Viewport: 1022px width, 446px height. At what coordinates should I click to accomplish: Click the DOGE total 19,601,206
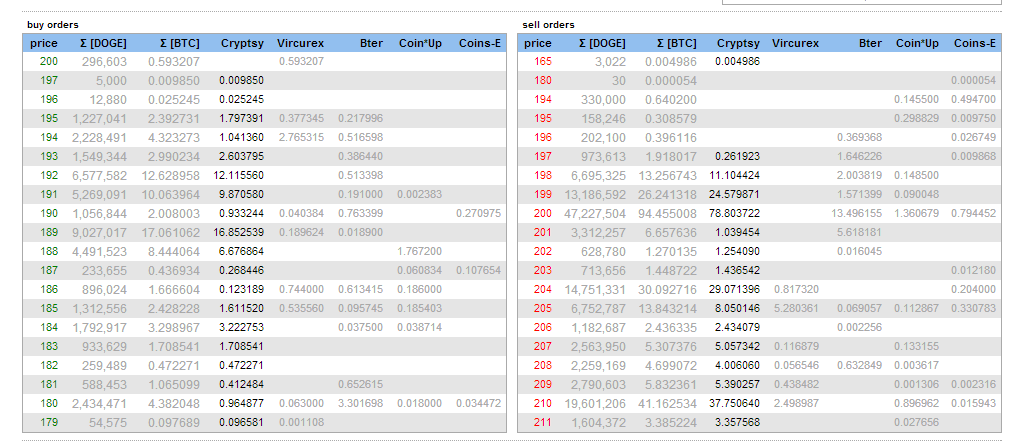[596, 404]
